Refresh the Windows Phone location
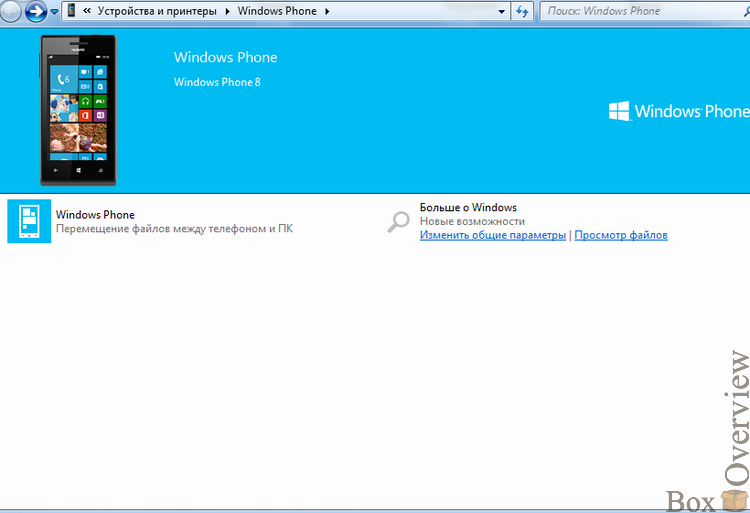750x513 pixels. [522, 11]
